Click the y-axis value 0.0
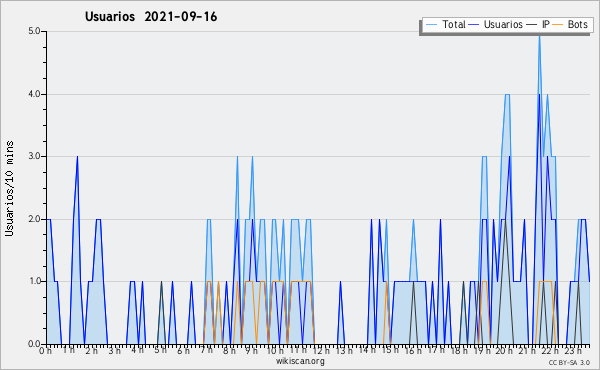This screenshot has height=370, width=600. [x=34, y=344]
